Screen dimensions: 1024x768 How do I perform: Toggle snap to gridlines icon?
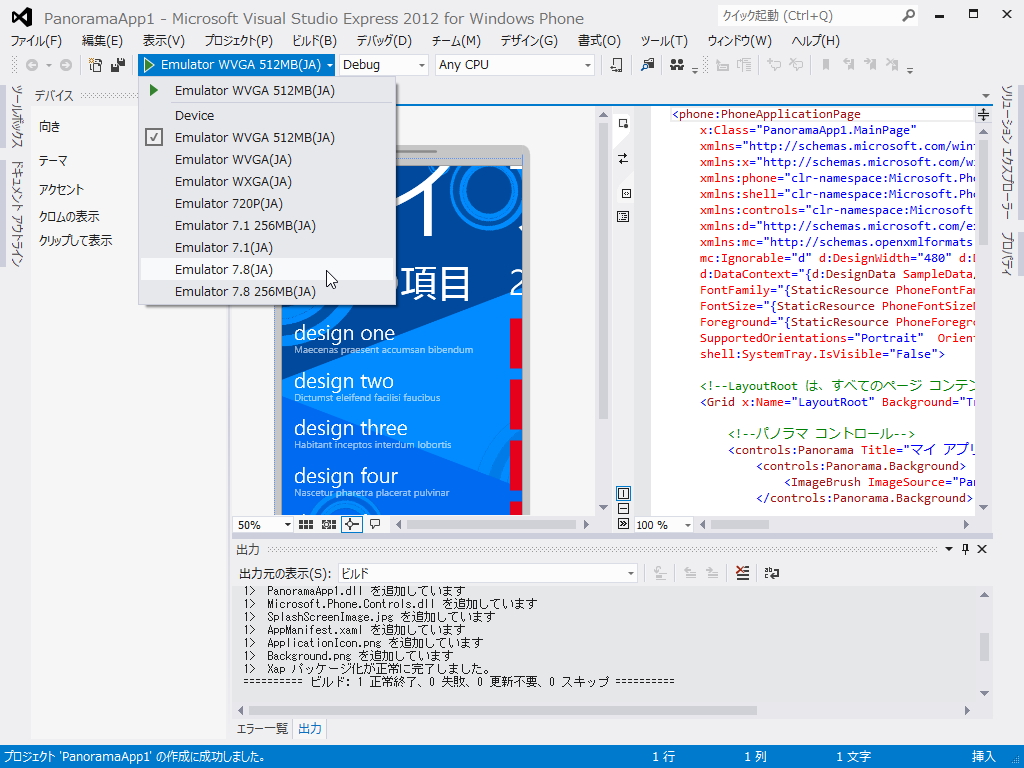[328, 524]
